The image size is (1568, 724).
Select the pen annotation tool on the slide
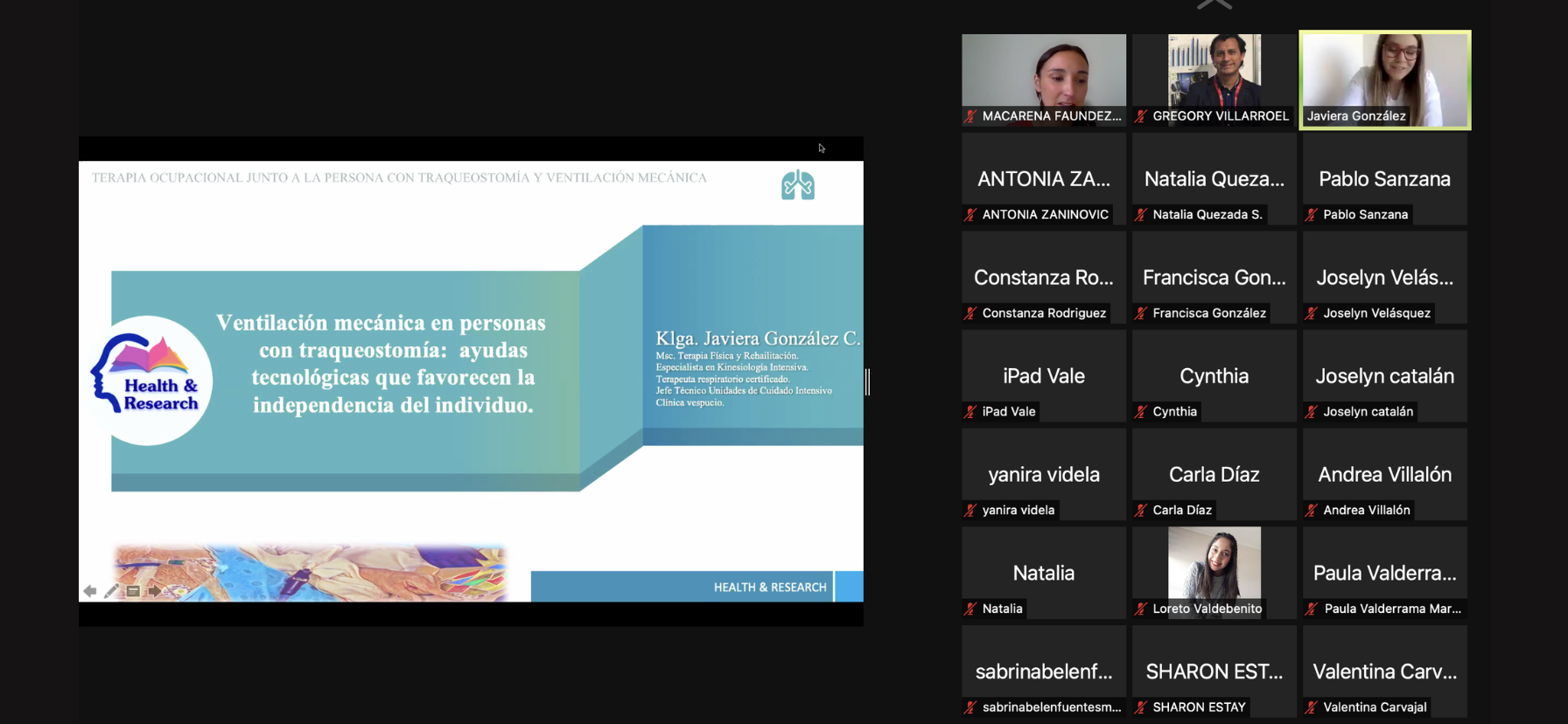click(x=111, y=591)
